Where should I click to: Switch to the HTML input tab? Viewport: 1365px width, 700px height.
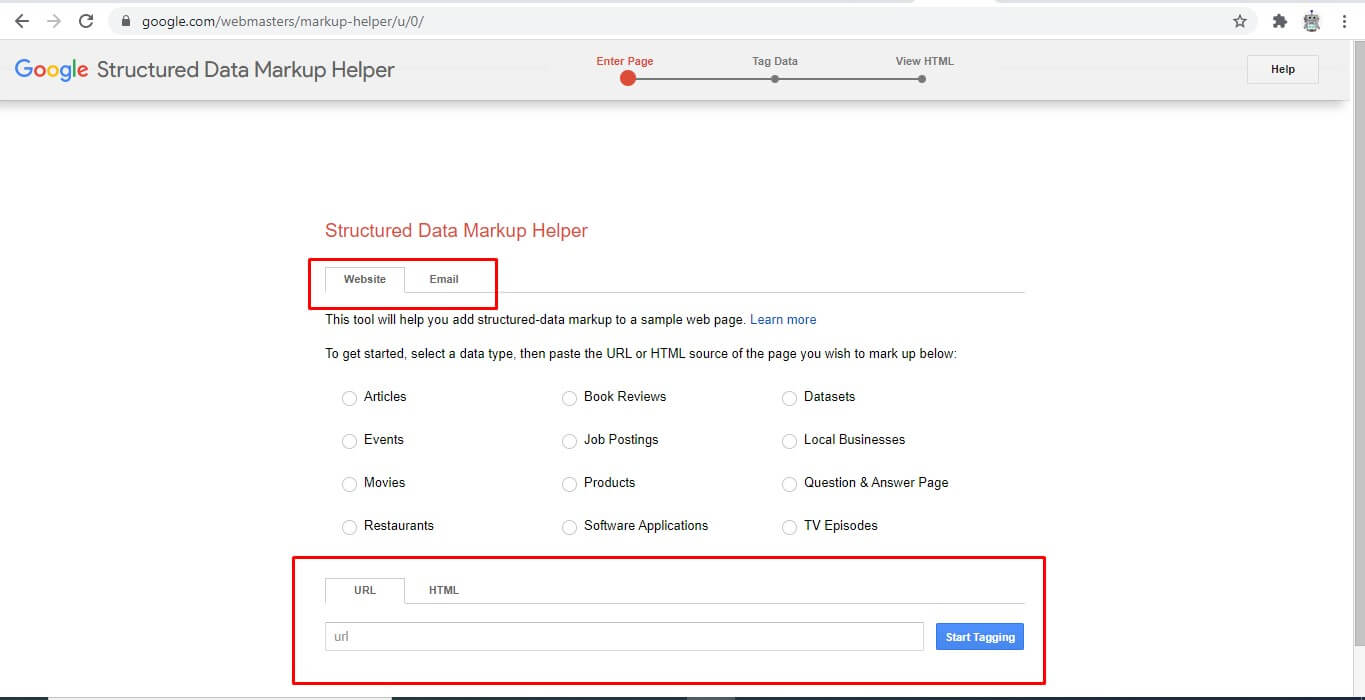point(443,590)
